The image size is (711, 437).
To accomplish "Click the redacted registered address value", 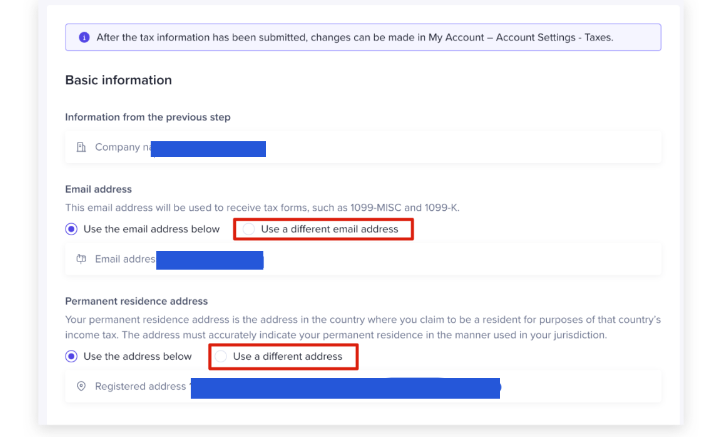I will tap(344, 387).
